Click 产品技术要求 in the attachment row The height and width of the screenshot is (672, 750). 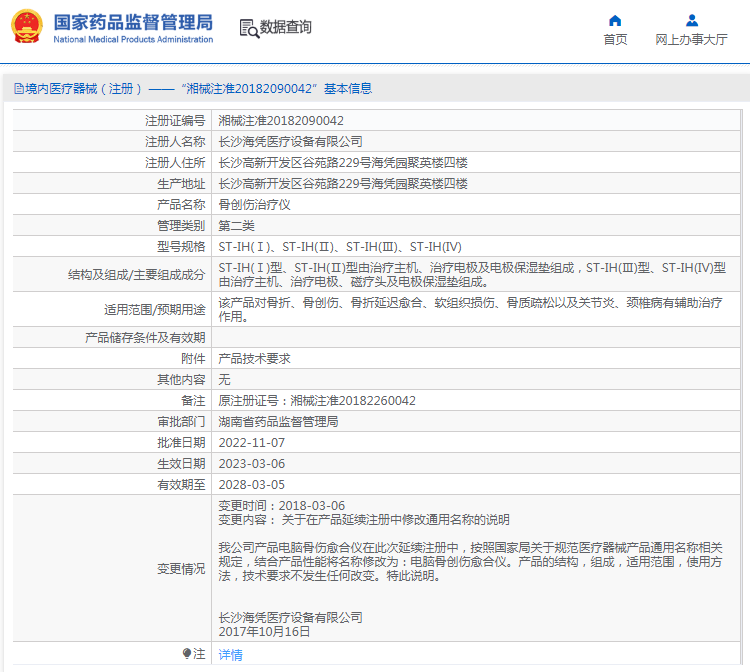254,358
